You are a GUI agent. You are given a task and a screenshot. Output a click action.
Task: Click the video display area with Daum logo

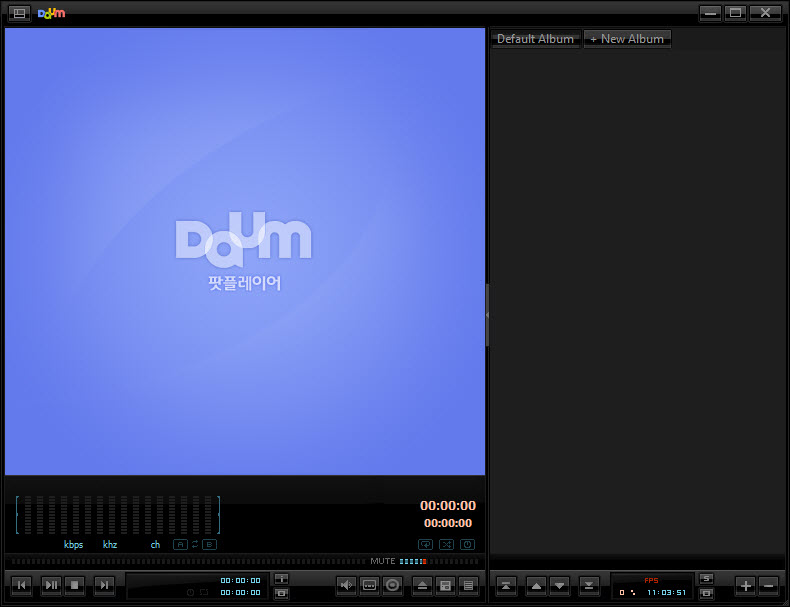tap(245, 251)
